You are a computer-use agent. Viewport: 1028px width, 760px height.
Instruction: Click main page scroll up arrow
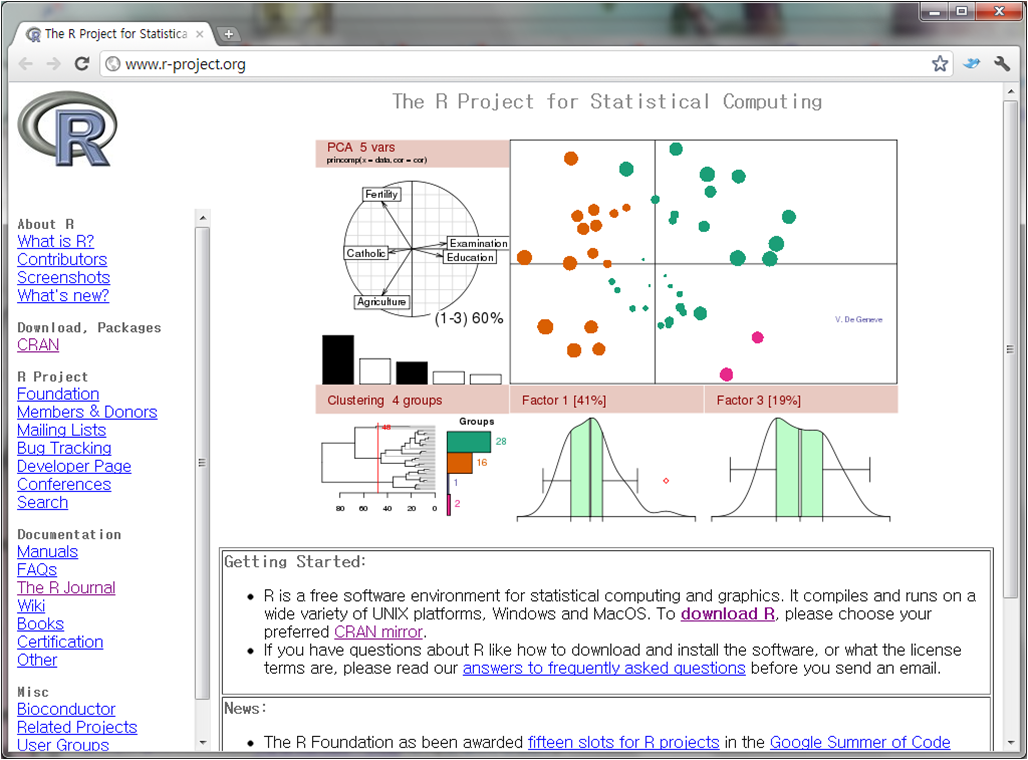pos(1010,92)
